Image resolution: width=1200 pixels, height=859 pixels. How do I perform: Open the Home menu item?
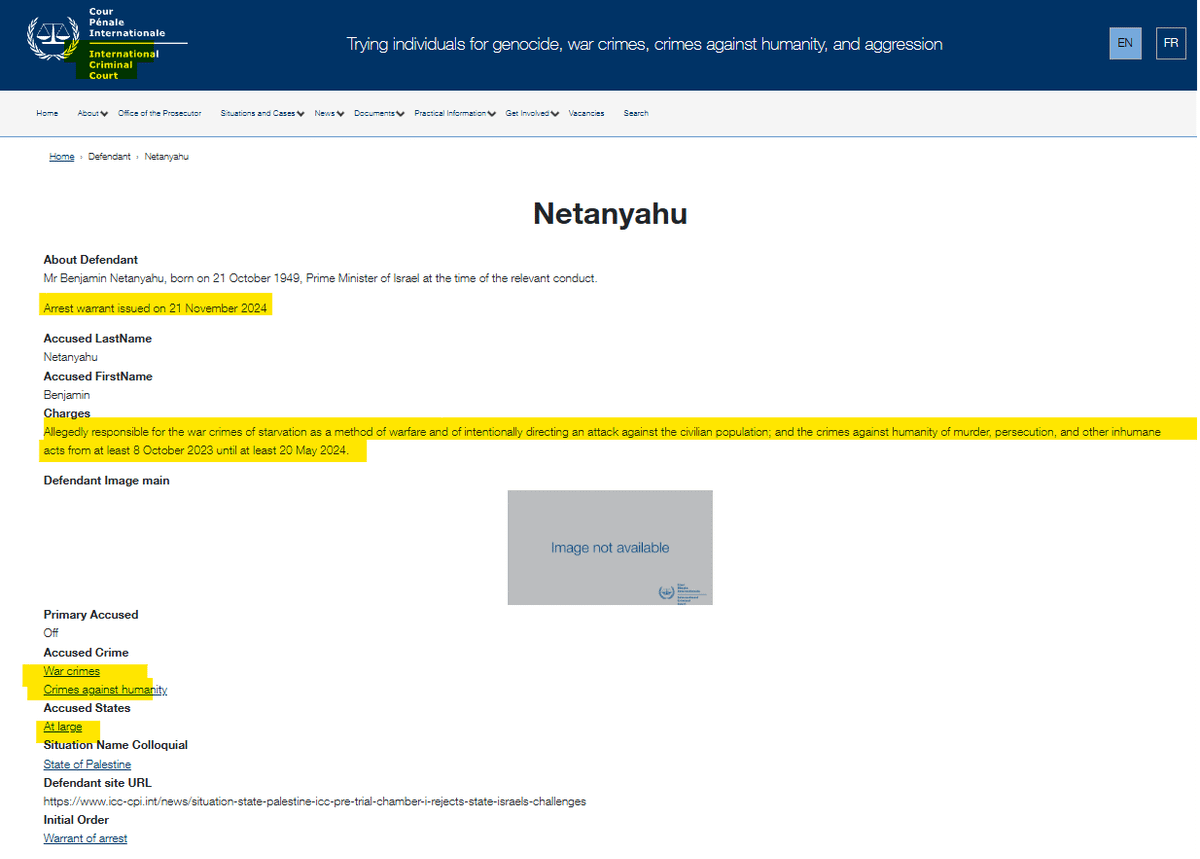(47, 114)
